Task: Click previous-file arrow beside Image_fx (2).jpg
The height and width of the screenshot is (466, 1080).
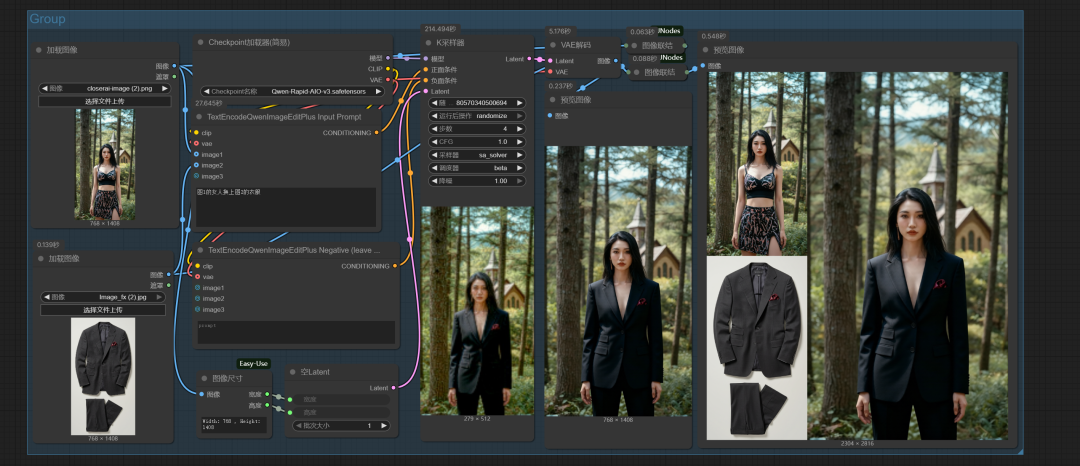Action: point(47,297)
